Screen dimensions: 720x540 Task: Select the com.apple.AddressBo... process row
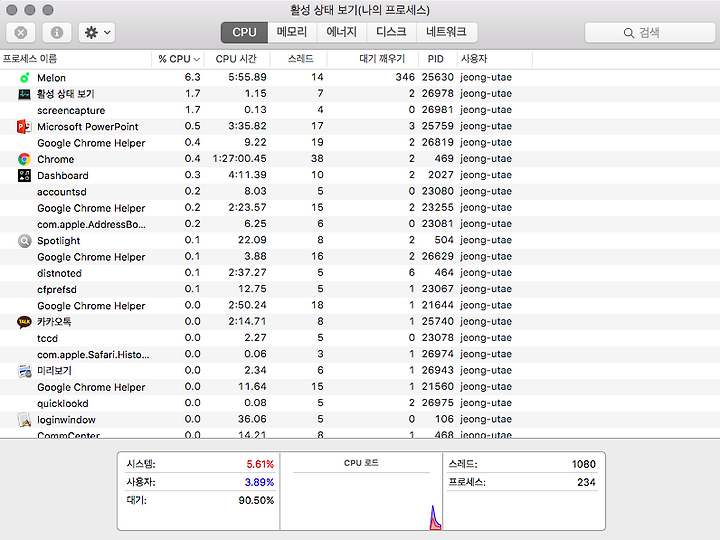point(360,224)
